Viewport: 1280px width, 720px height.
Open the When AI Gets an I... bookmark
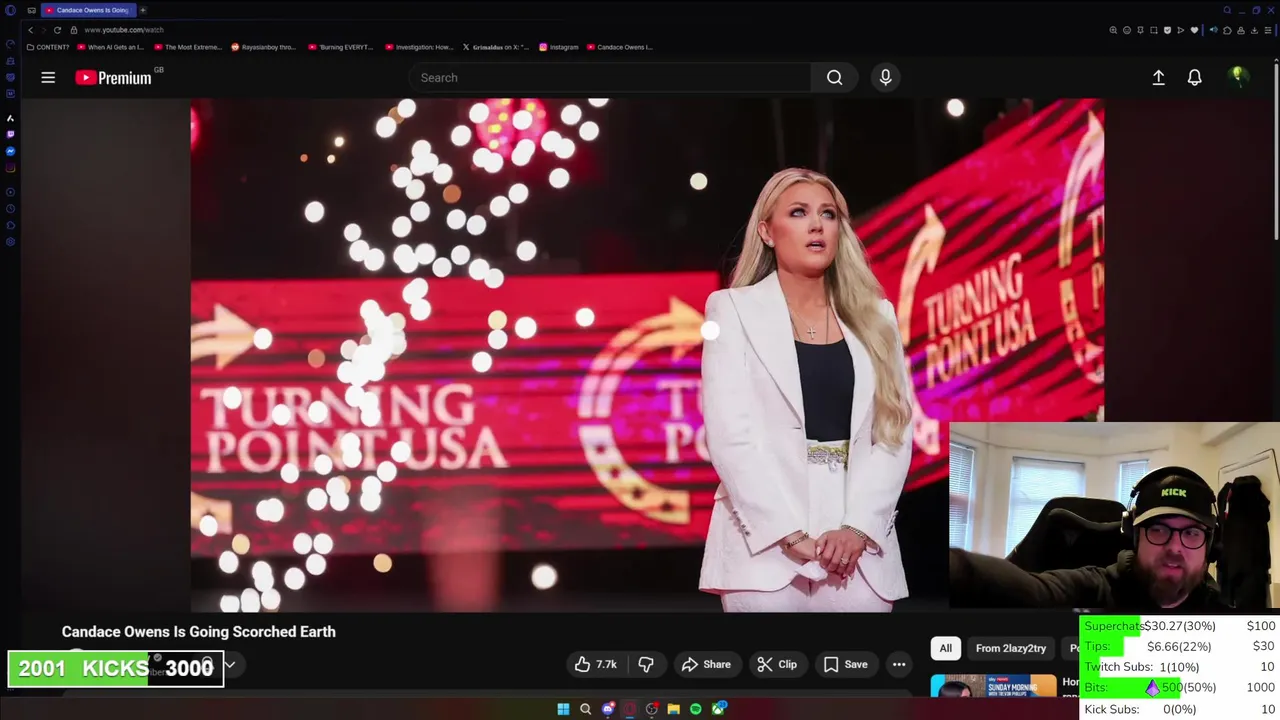pyautogui.click(x=109, y=47)
